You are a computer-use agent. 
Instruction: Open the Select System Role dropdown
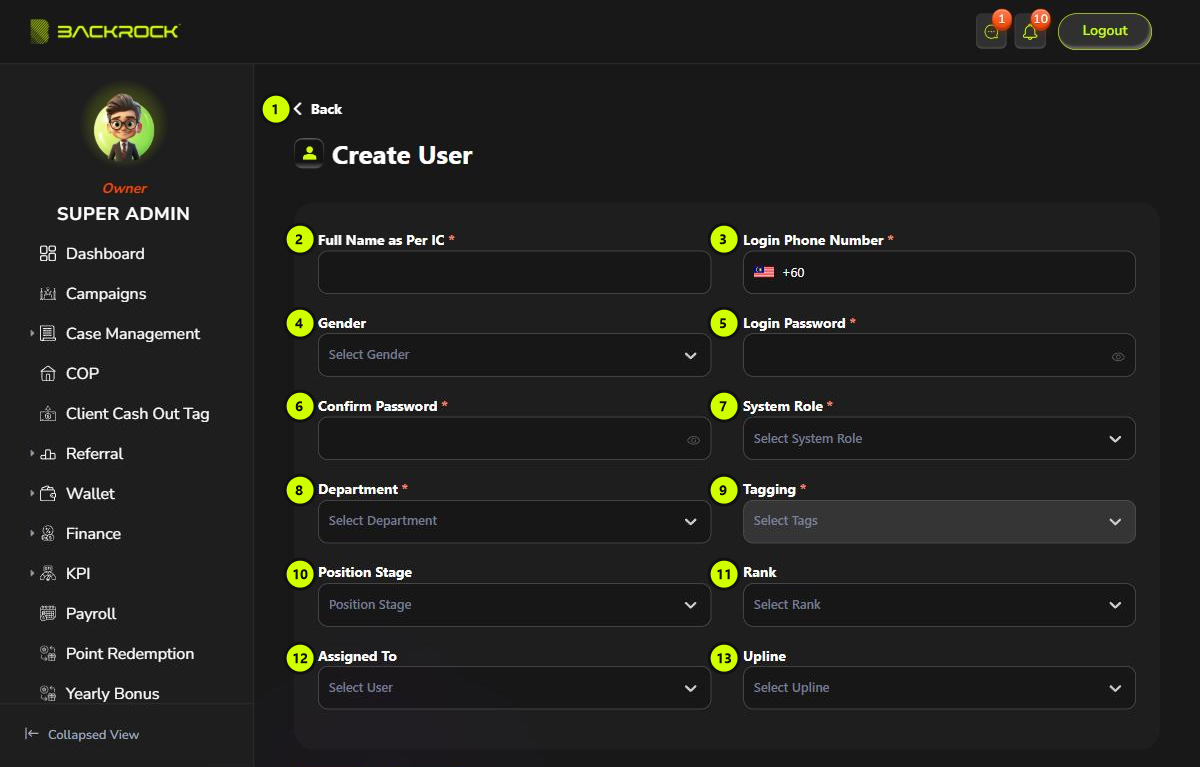[x=939, y=438]
